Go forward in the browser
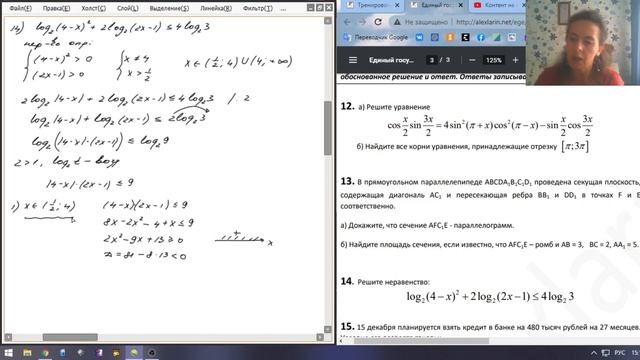The width and height of the screenshot is (640, 360). pos(362,22)
